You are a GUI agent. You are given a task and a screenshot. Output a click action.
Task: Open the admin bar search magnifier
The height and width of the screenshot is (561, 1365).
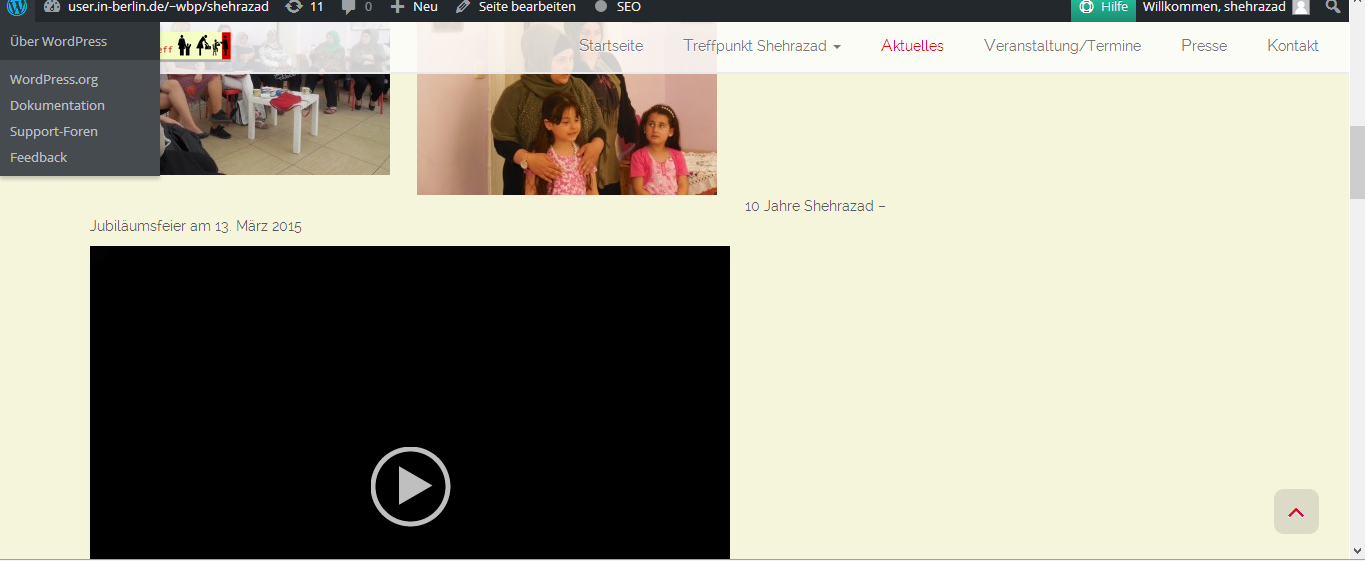pos(1332,7)
